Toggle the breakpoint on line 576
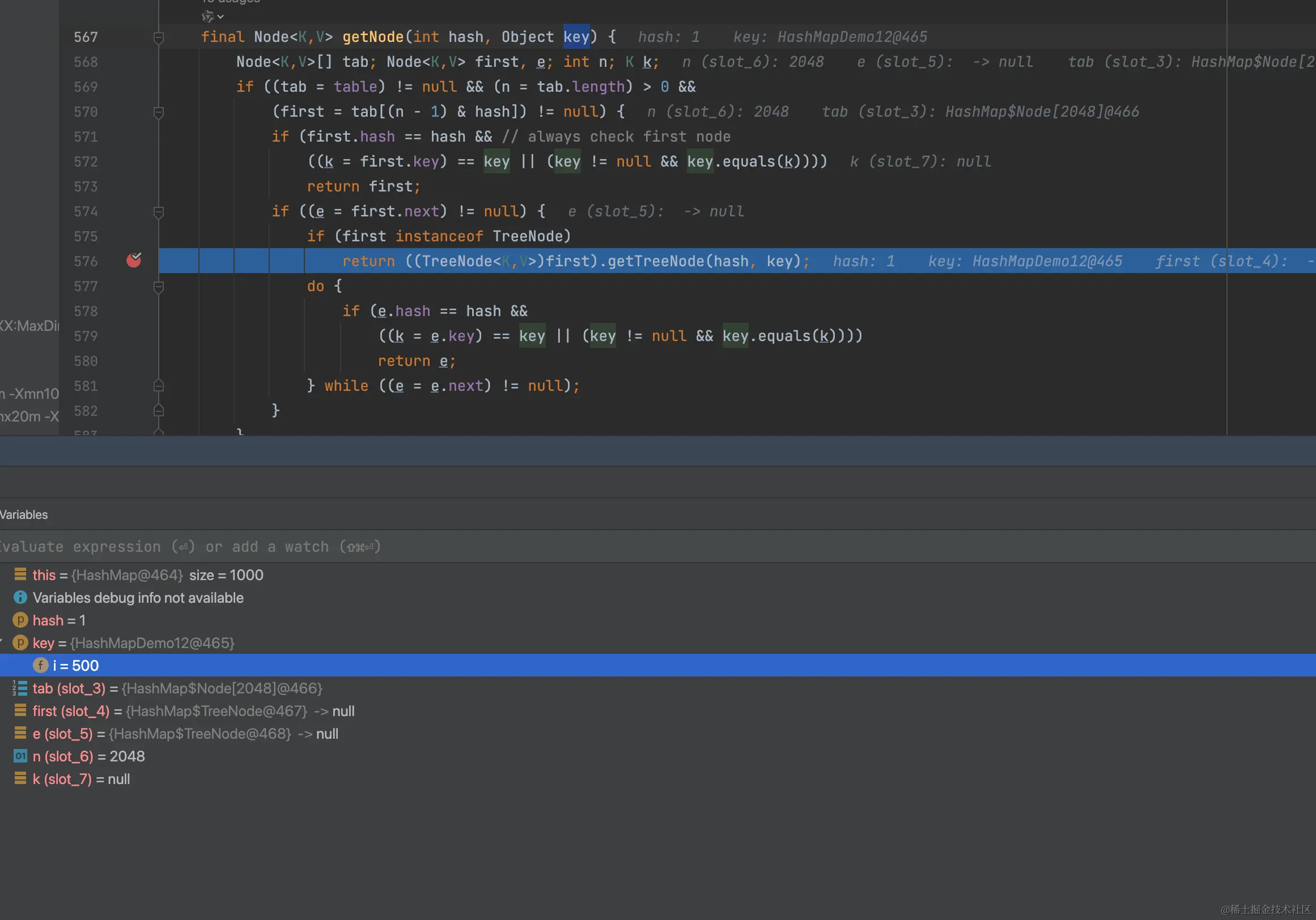 tap(134, 261)
